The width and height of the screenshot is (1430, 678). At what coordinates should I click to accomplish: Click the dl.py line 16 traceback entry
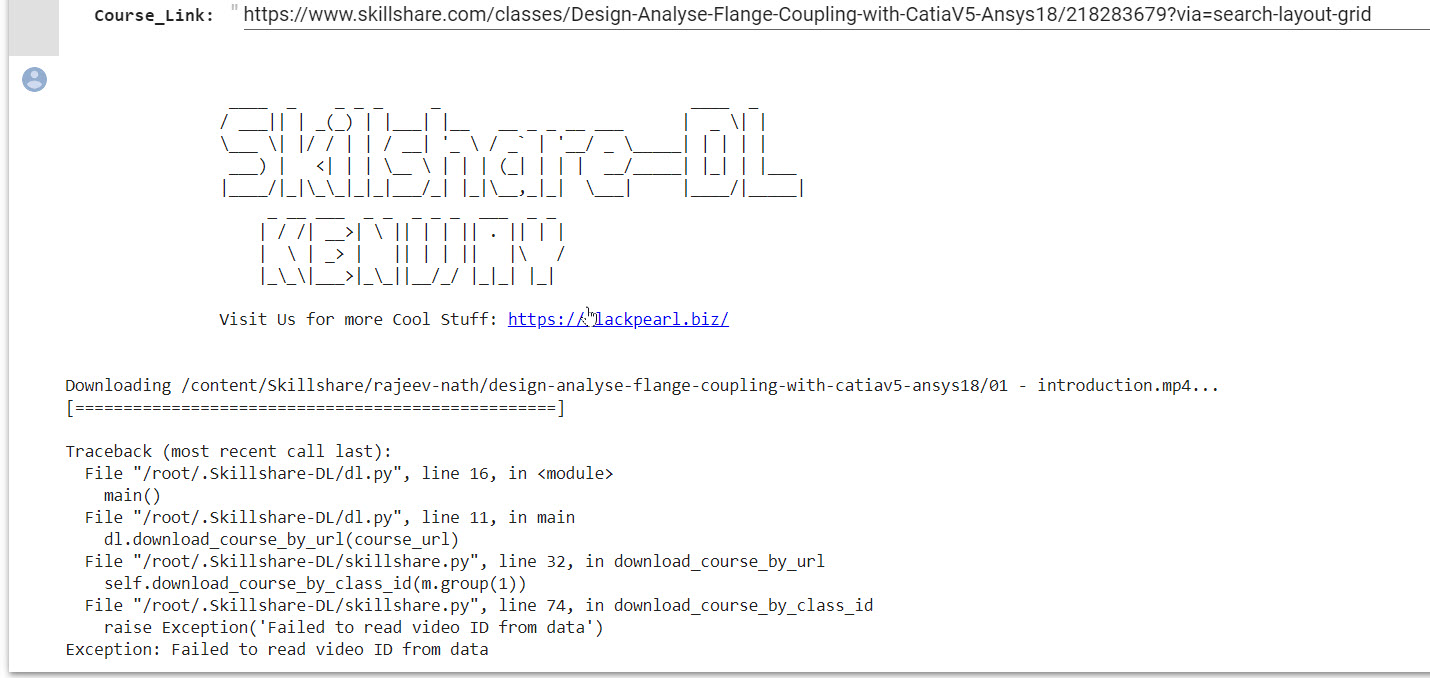click(x=349, y=474)
